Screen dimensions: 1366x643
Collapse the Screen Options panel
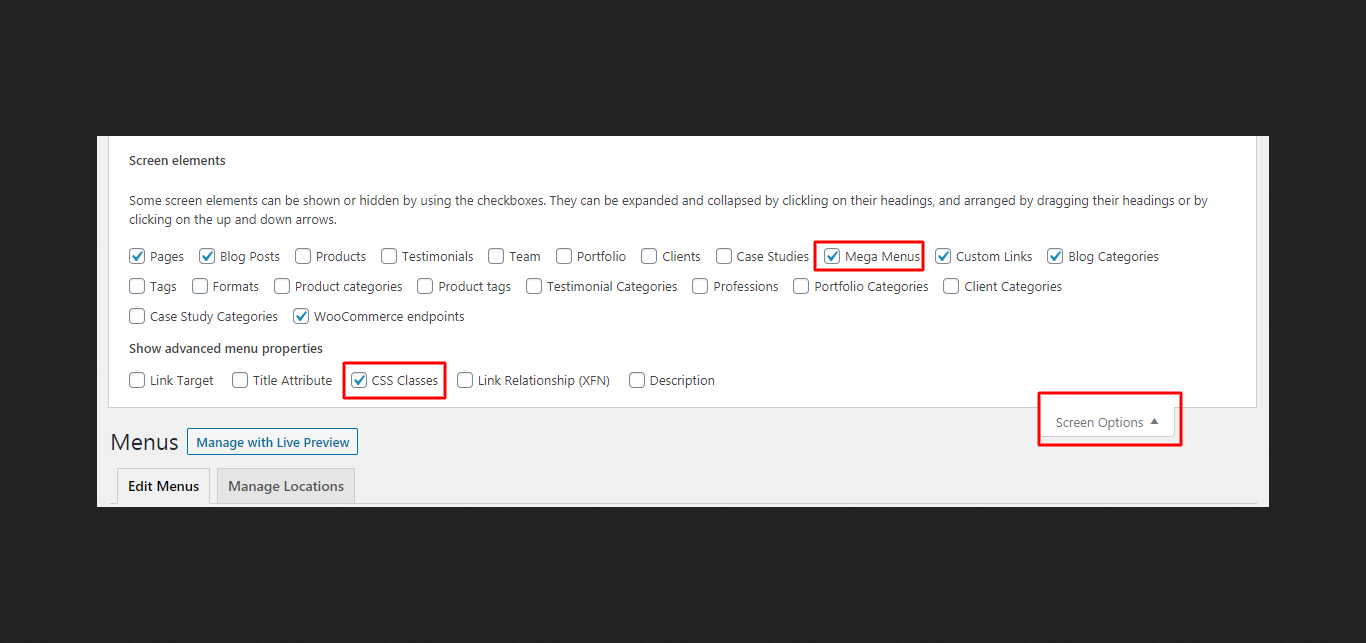pyautogui.click(x=1106, y=422)
